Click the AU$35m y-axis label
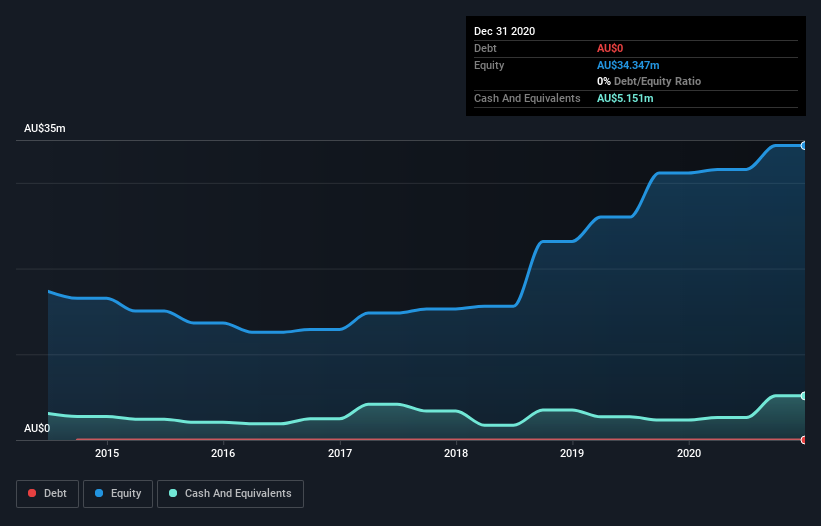 (45, 128)
